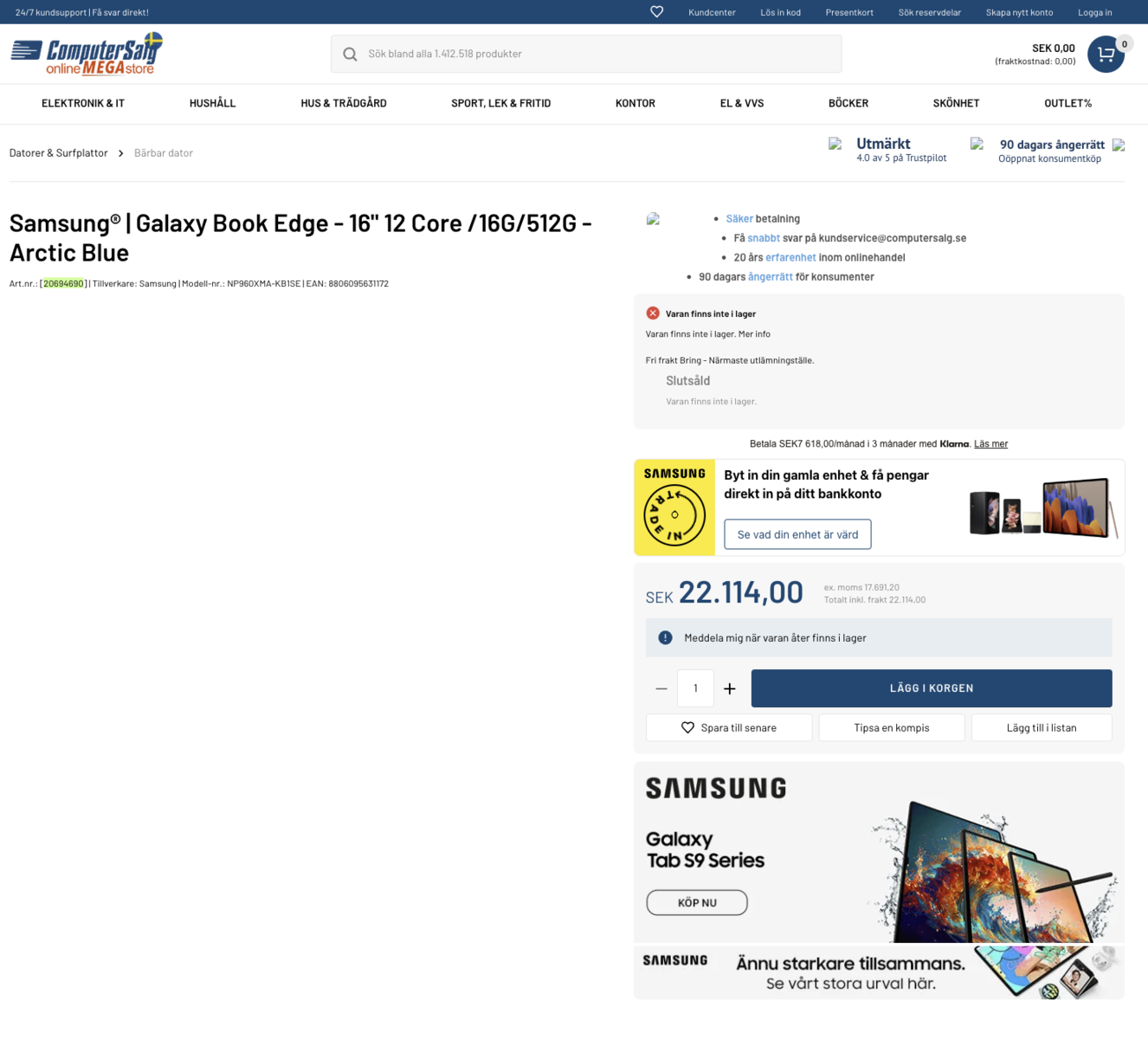Click Ännu starkare tillsammans Samsung banner
Image resolution: width=1148 pixels, height=1039 pixels.
click(879, 972)
